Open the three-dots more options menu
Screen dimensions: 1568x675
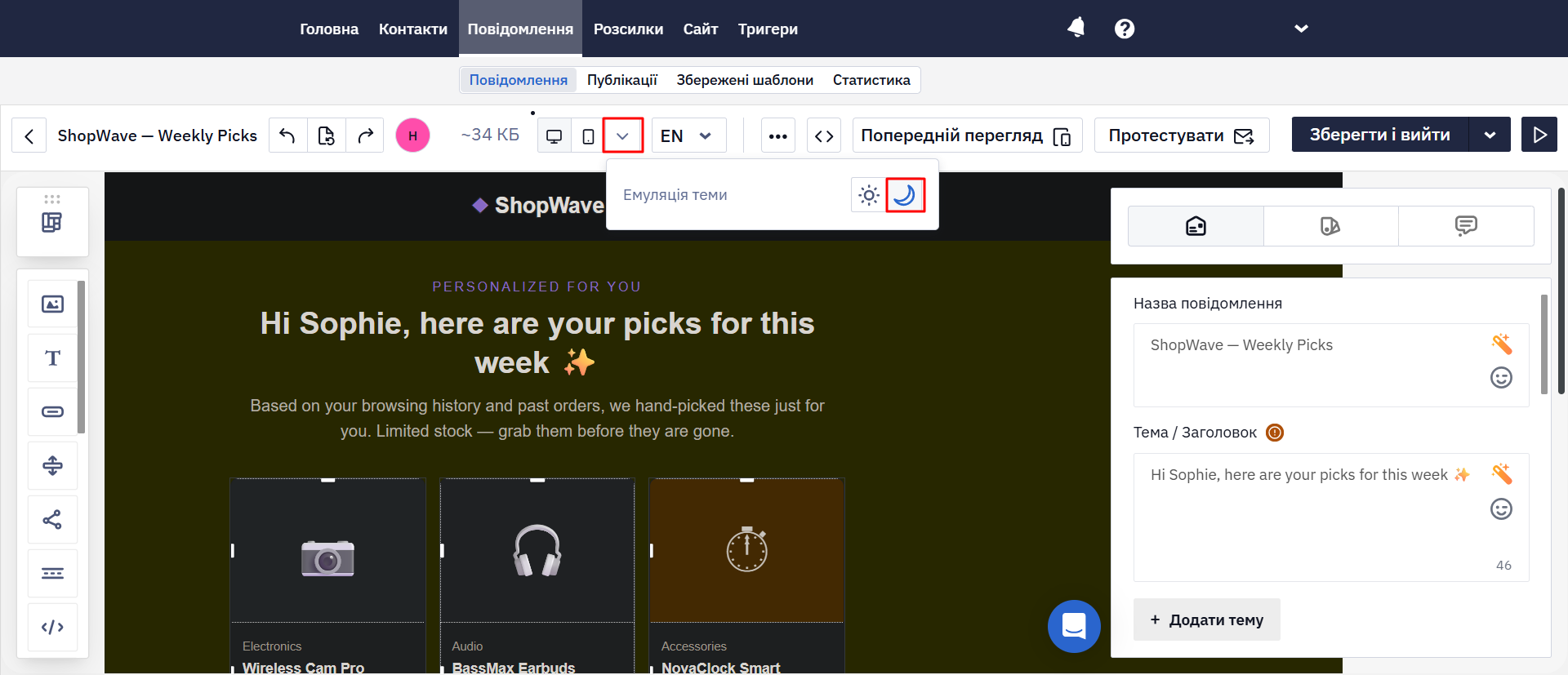[778, 135]
